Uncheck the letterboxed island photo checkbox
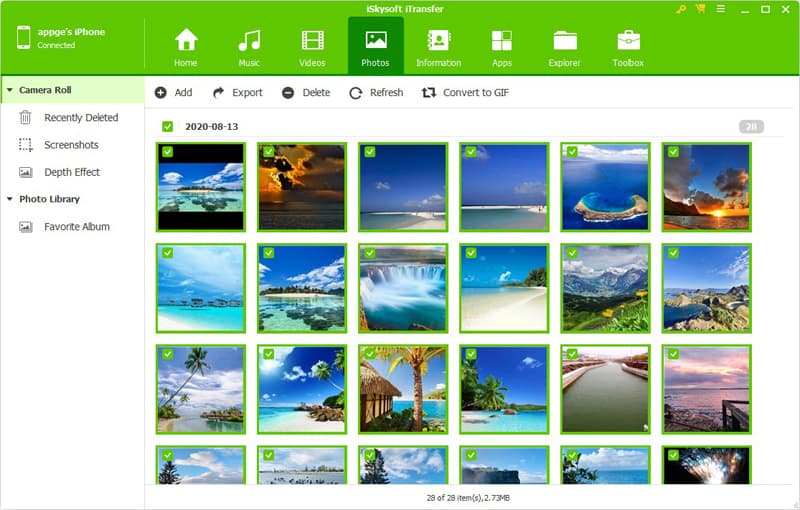This screenshot has height=510, width=800. [x=167, y=151]
